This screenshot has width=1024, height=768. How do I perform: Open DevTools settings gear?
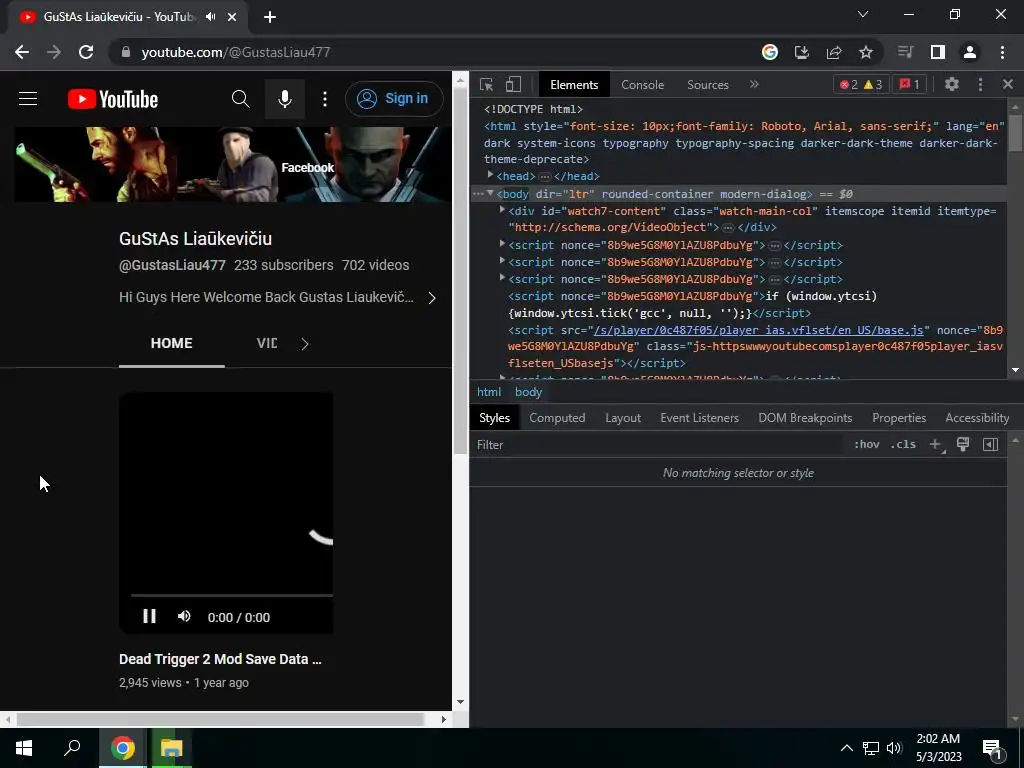point(952,84)
